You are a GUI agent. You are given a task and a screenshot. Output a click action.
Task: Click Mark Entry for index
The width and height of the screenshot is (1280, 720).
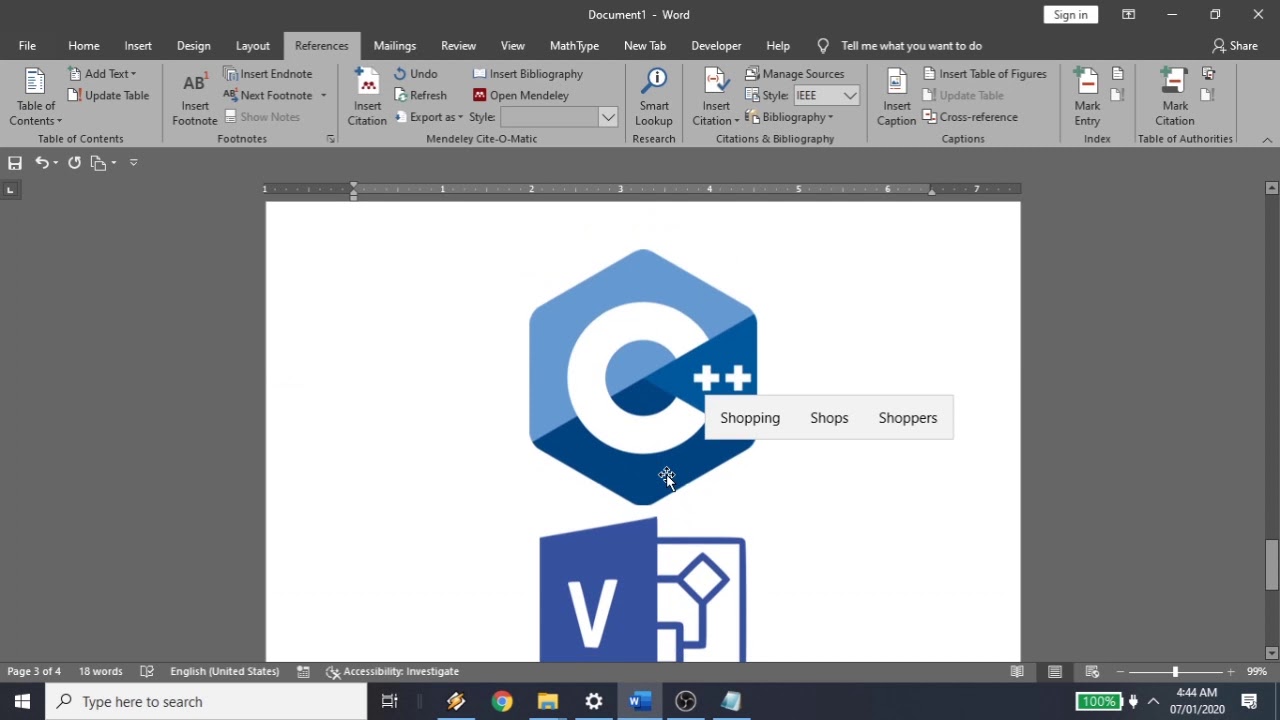[x=1087, y=97]
